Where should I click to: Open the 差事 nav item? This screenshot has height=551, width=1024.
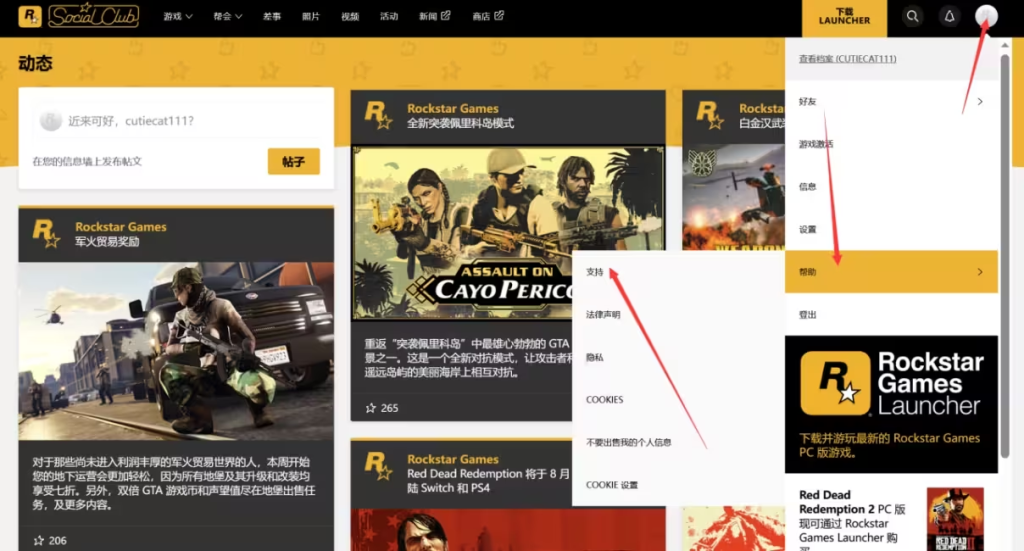click(272, 16)
